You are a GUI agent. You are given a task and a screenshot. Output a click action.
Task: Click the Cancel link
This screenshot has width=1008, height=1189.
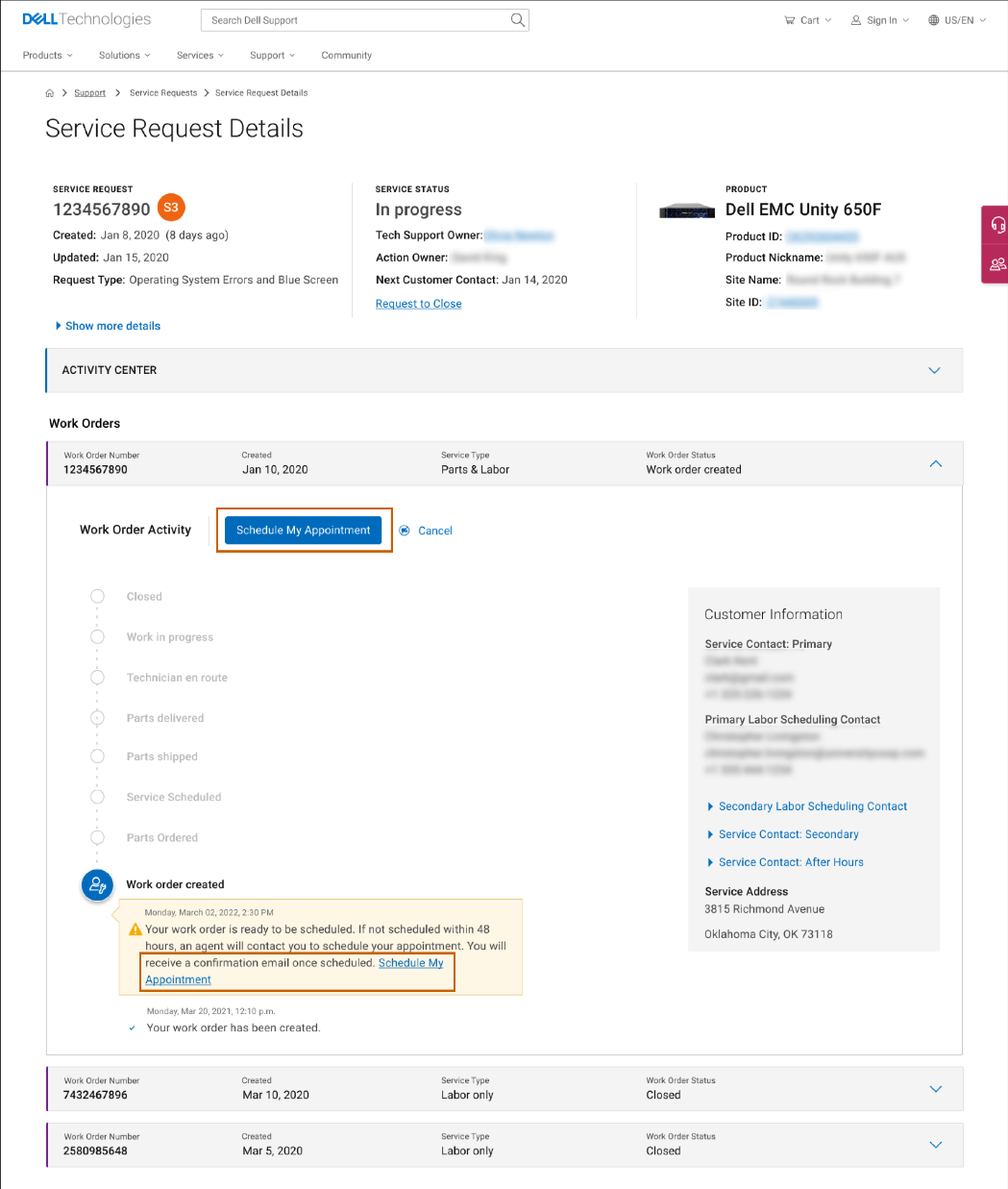pyautogui.click(x=435, y=531)
